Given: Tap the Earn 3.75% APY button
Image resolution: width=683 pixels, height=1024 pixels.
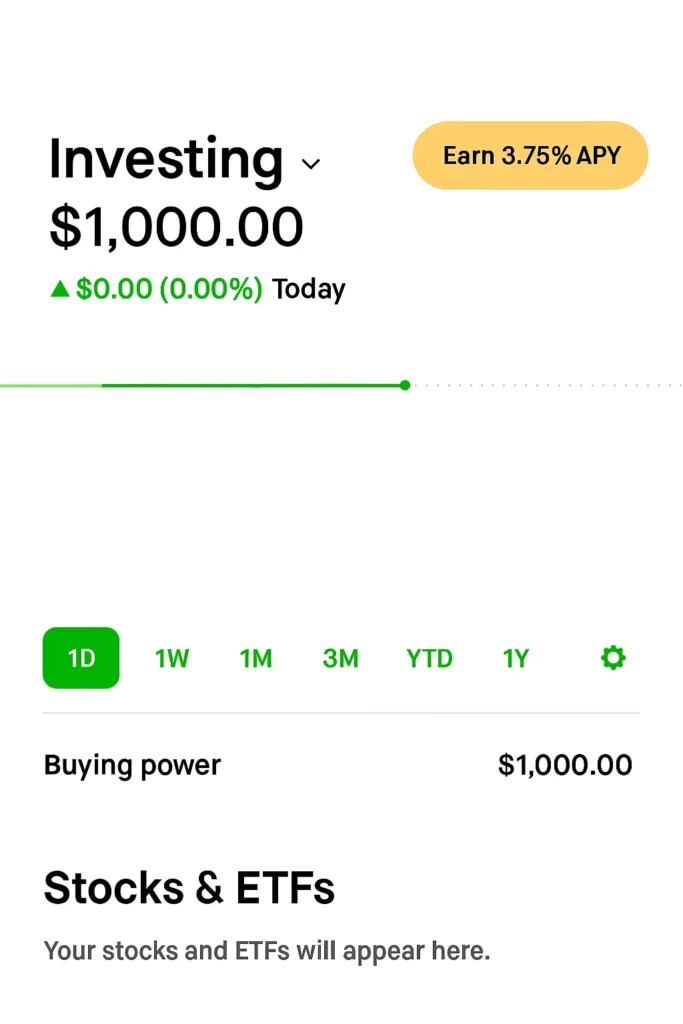Looking at the screenshot, I should [530, 155].
